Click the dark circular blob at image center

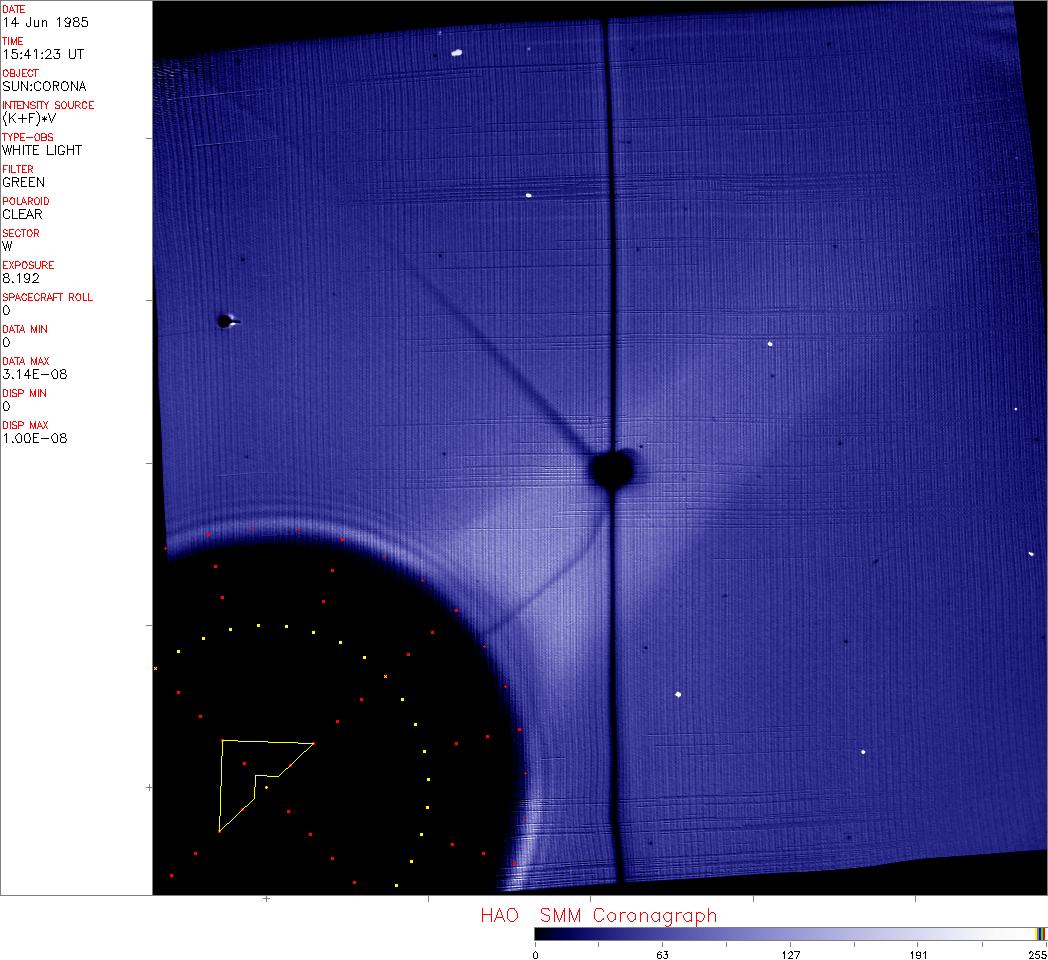(x=612, y=469)
